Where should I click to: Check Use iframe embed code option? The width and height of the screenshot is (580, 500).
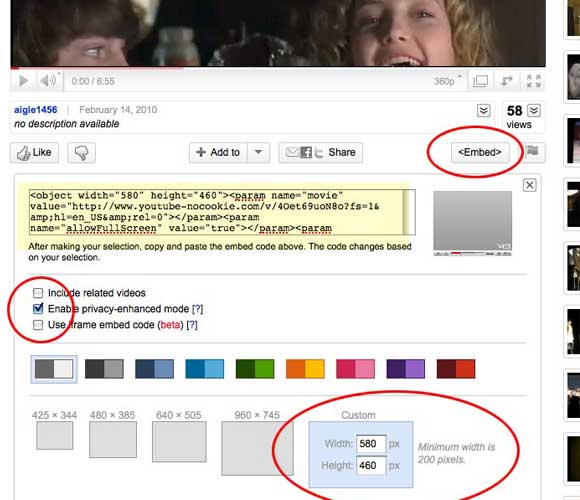point(38,325)
